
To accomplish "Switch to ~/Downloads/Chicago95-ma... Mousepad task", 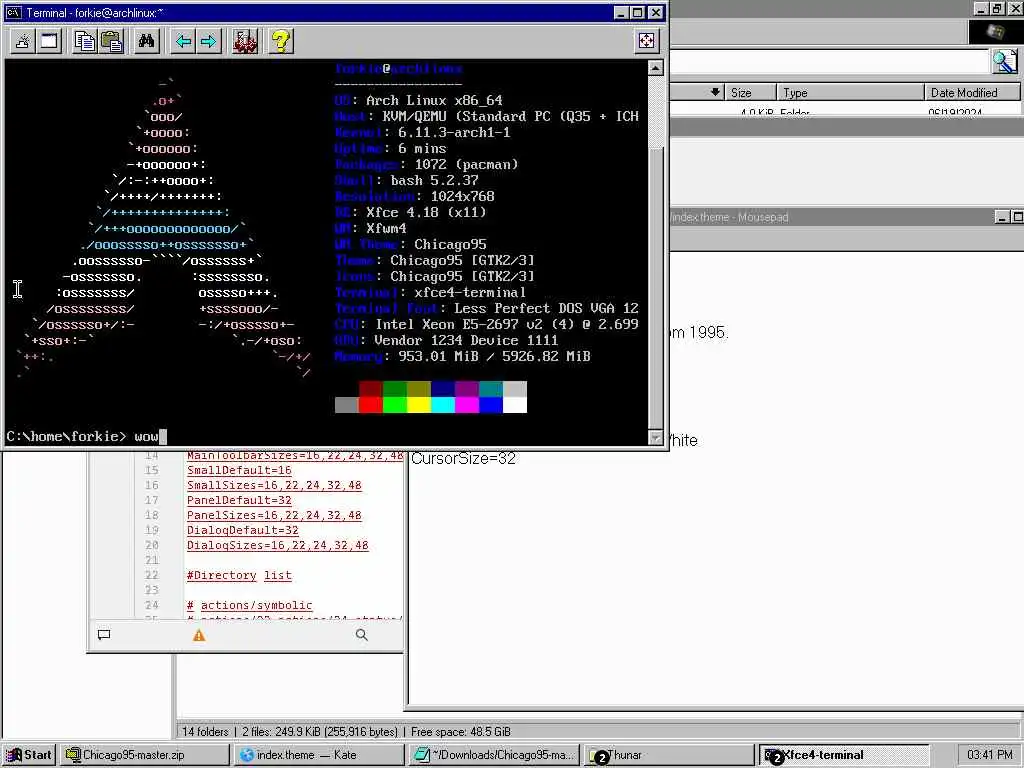I will [494, 755].
